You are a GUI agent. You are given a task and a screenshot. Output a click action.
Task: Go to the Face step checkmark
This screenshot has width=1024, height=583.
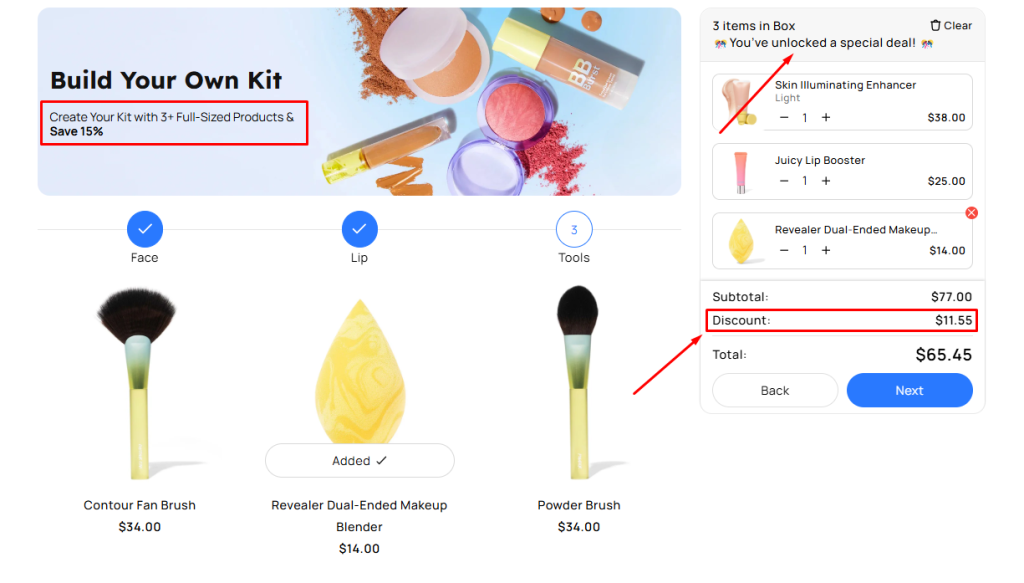(145, 230)
